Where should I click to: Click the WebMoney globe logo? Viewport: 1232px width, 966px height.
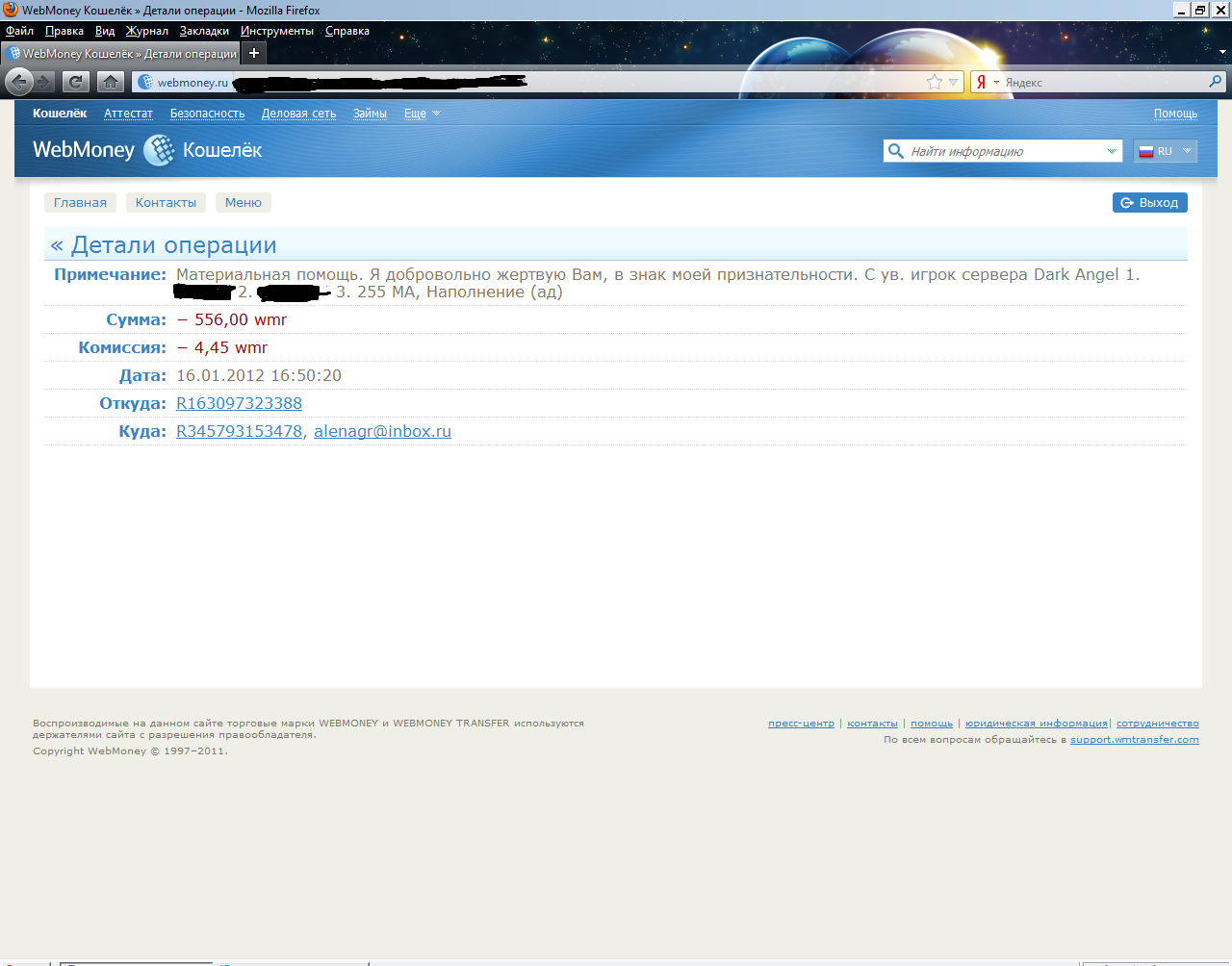[160, 150]
